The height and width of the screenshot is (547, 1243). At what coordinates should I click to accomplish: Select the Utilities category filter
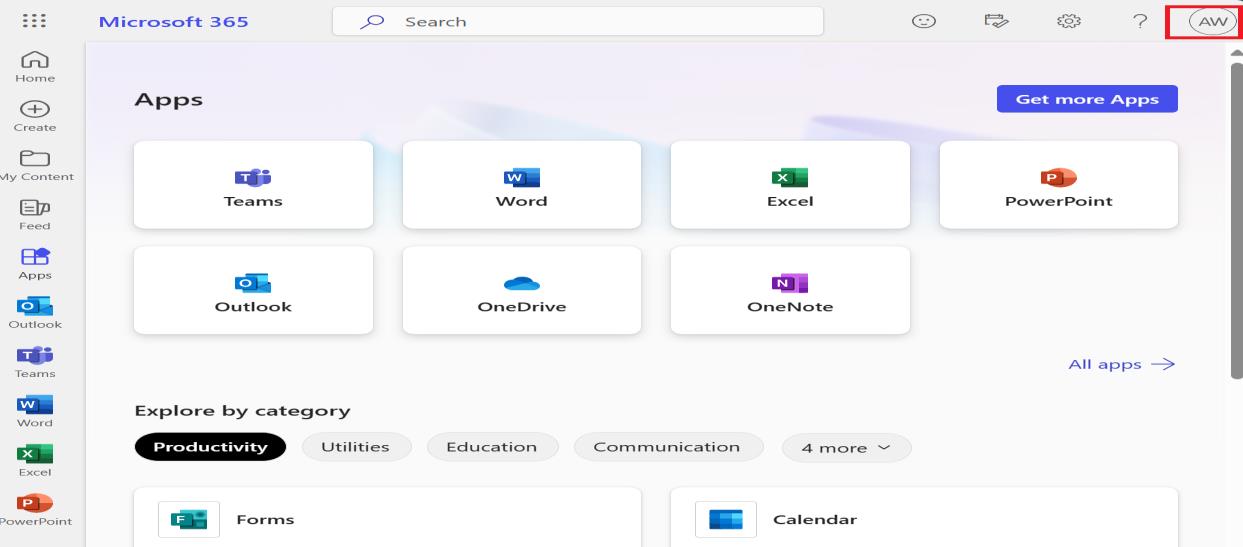coord(355,447)
